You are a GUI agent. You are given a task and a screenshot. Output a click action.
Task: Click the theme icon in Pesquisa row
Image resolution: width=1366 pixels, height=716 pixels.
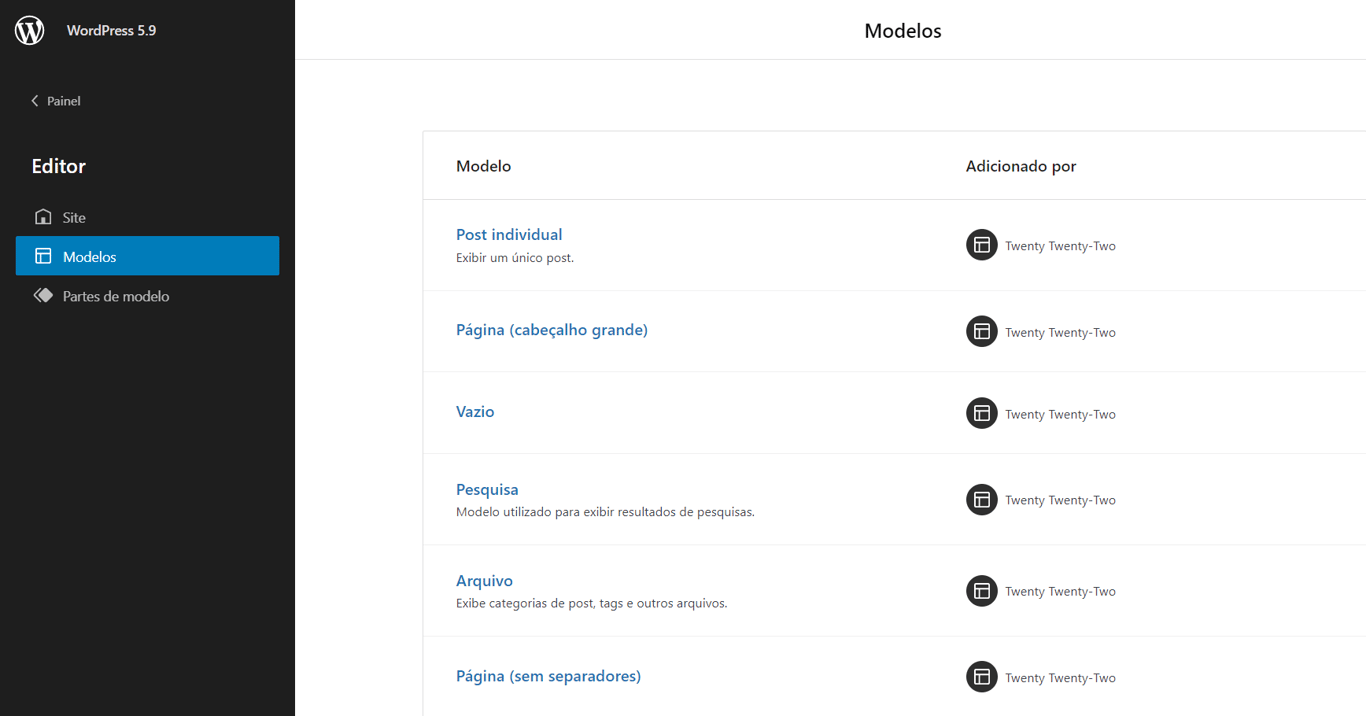click(x=981, y=499)
